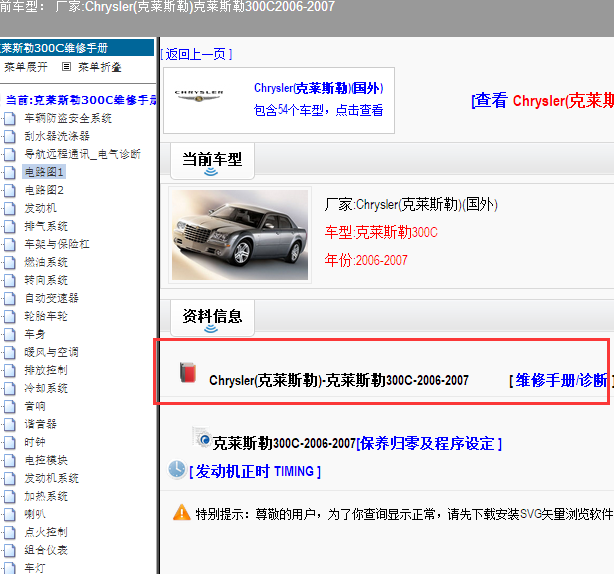This screenshot has width=614, height=574.
Task: Click the document icon next to 电路图2
Action: coord(10,190)
